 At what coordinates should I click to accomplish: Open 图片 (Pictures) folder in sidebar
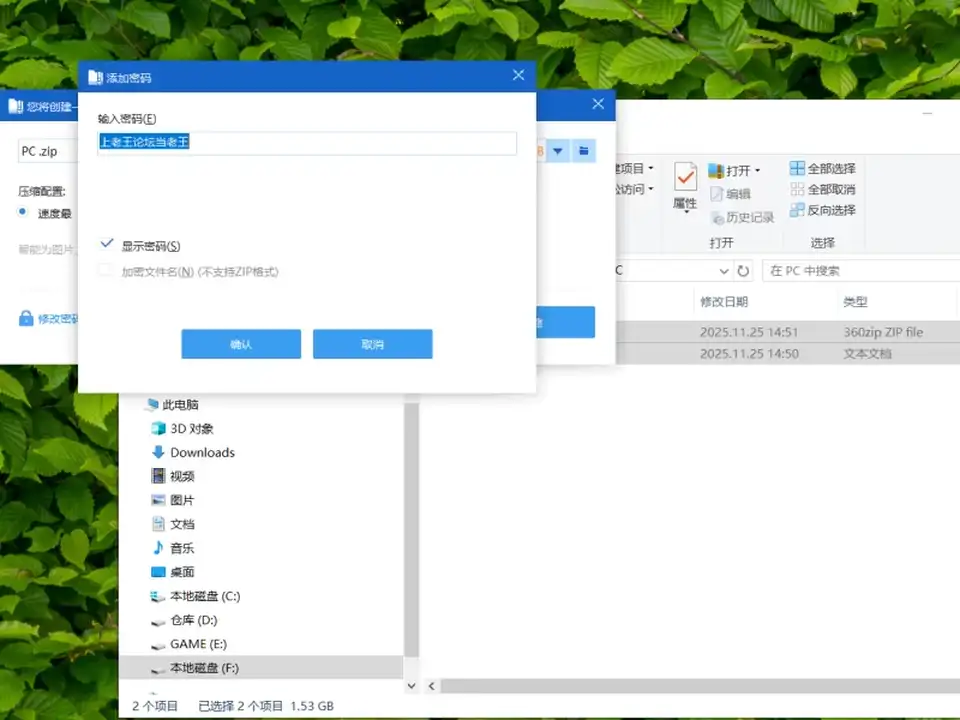[173, 500]
